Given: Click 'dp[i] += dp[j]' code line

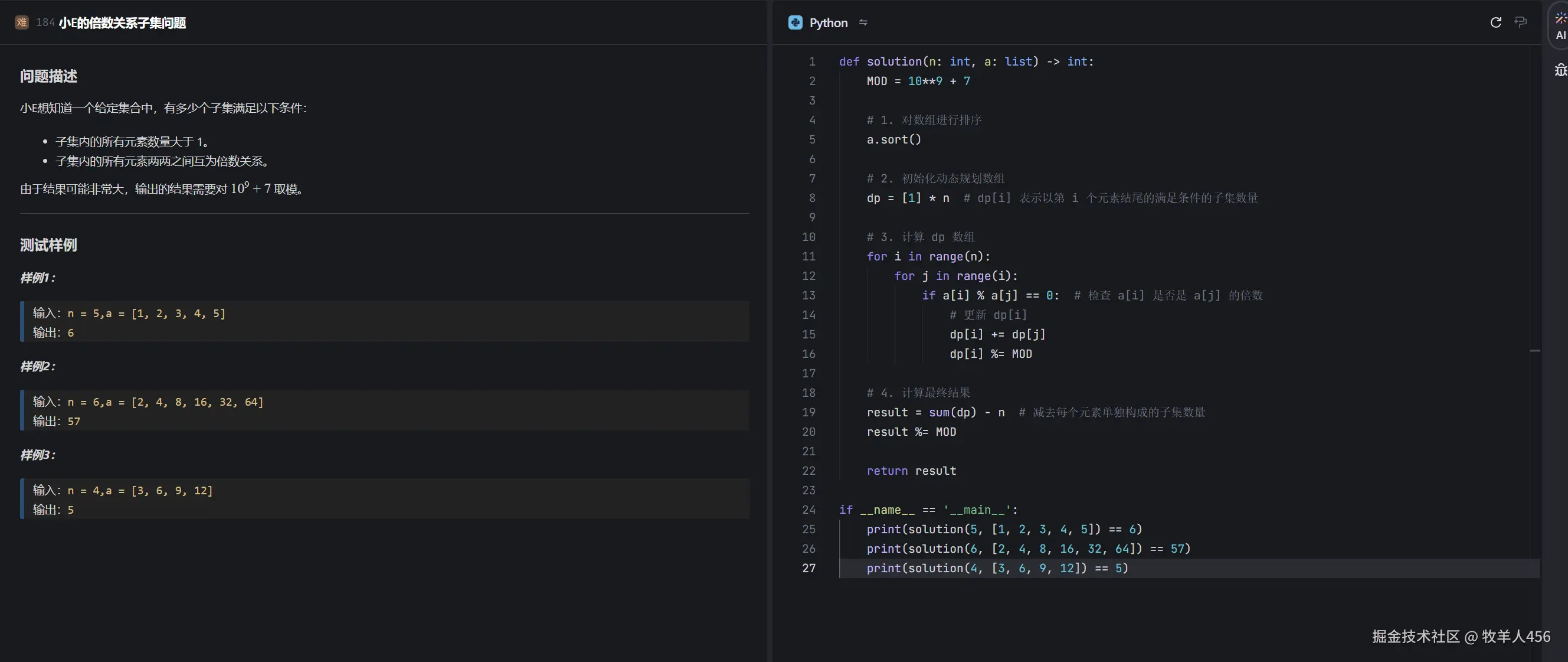Looking at the screenshot, I should click(x=996, y=334).
